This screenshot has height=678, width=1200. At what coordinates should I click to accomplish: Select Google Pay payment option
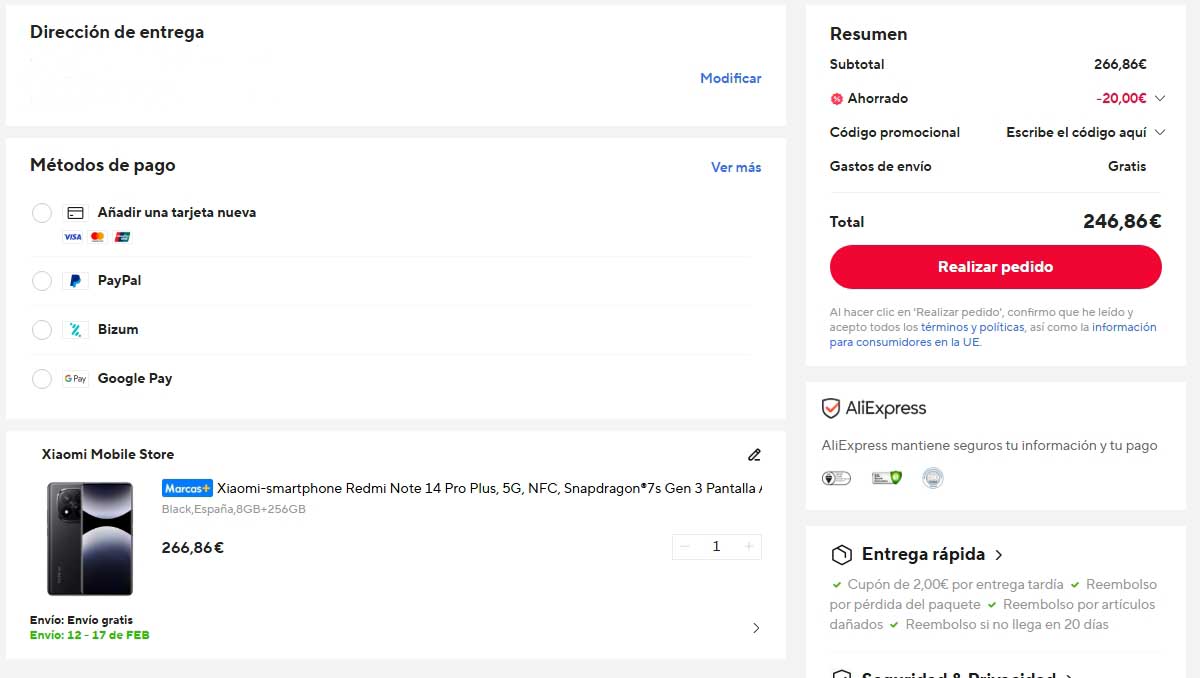click(x=41, y=378)
